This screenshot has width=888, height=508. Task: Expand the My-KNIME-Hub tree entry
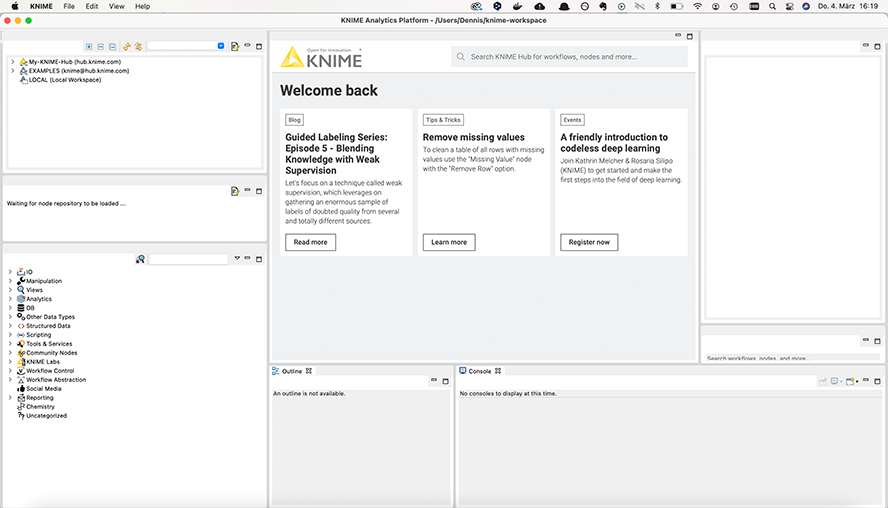12,62
